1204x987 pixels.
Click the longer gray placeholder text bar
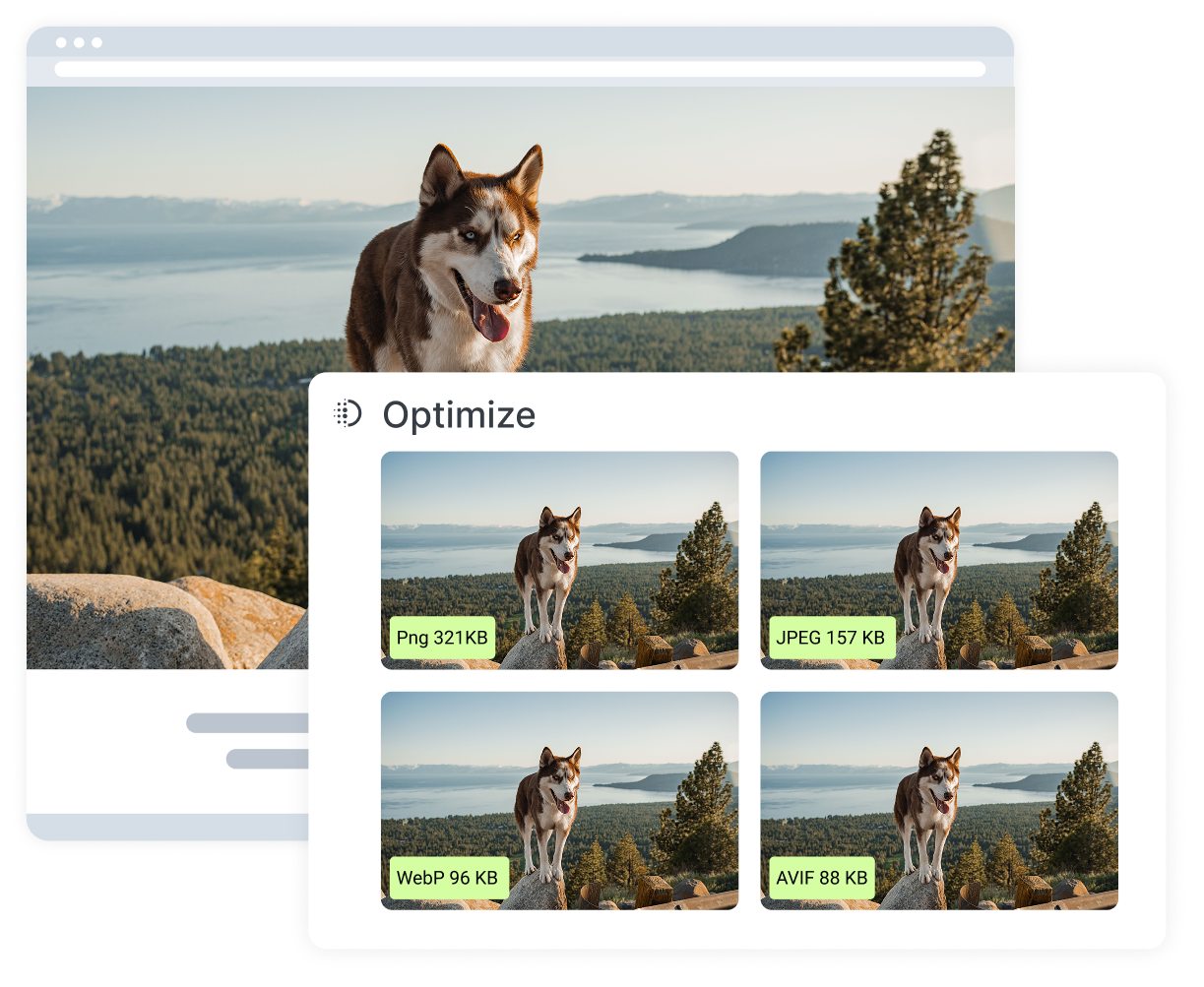pyautogui.click(x=247, y=723)
